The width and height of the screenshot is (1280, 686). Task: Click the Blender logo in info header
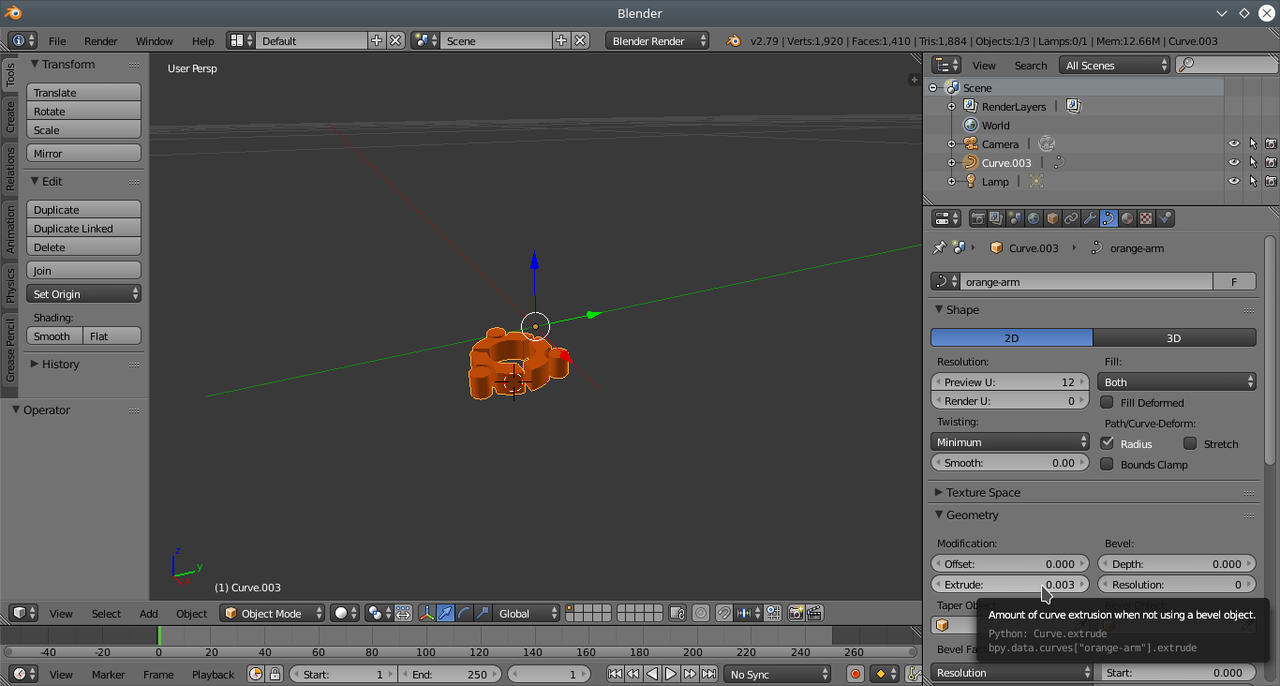(x=733, y=41)
